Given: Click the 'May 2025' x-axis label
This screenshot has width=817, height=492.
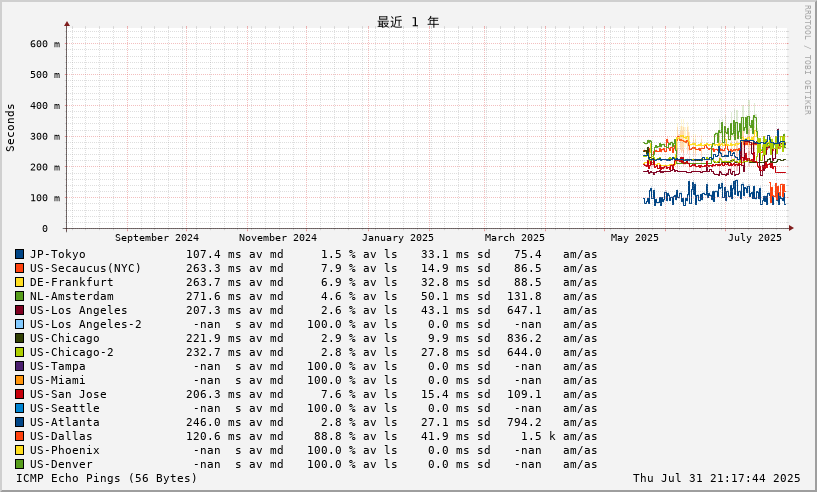Looking at the screenshot, I should [x=635, y=238].
